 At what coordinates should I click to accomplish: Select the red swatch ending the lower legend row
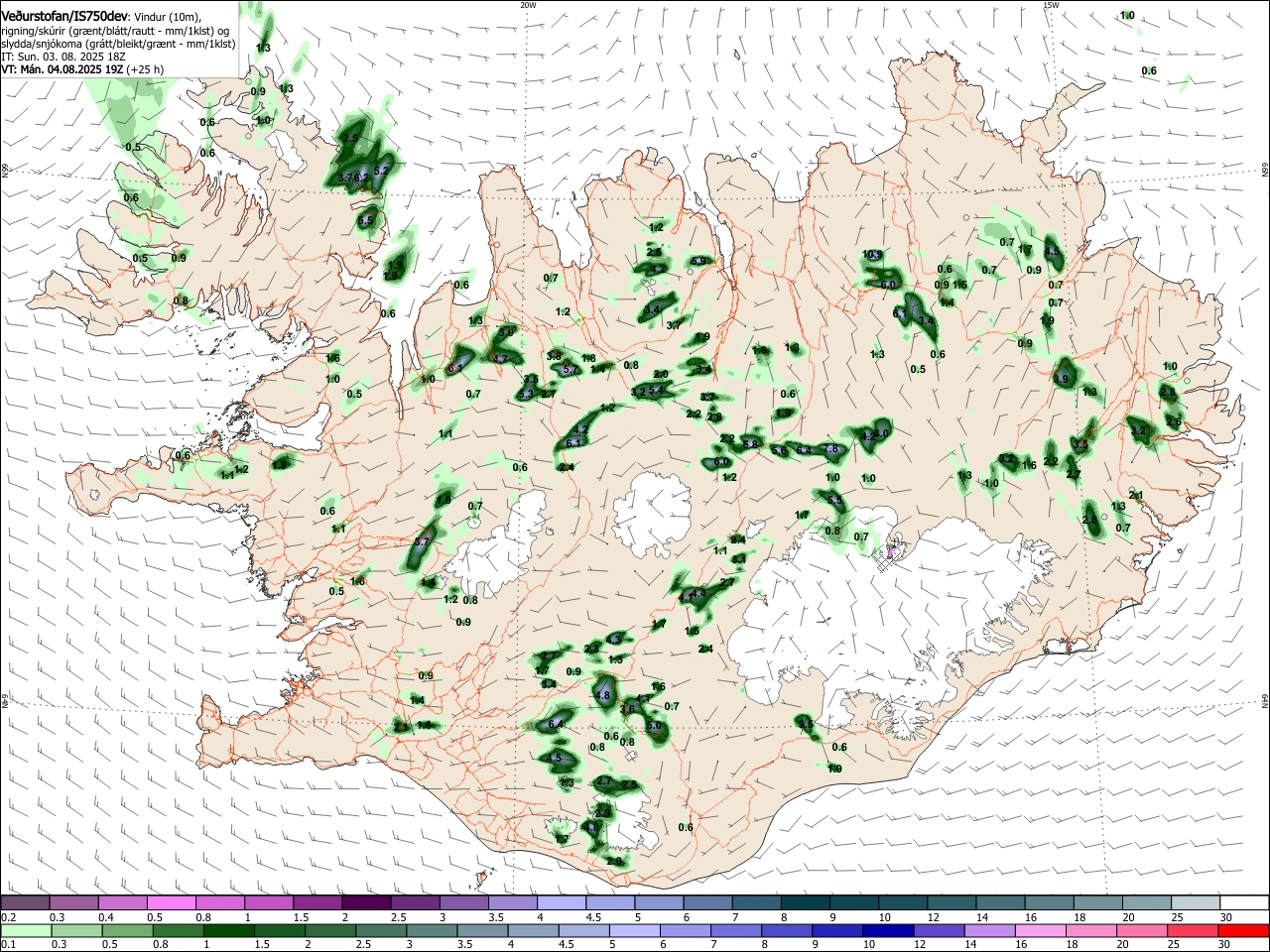[1242, 931]
